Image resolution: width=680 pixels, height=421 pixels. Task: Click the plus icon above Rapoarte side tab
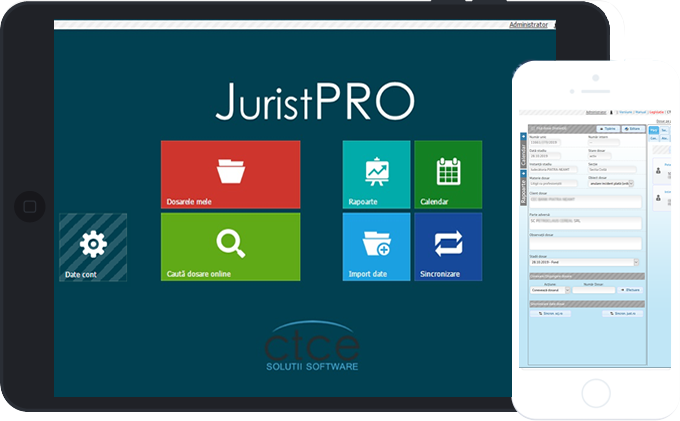[x=523, y=173]
